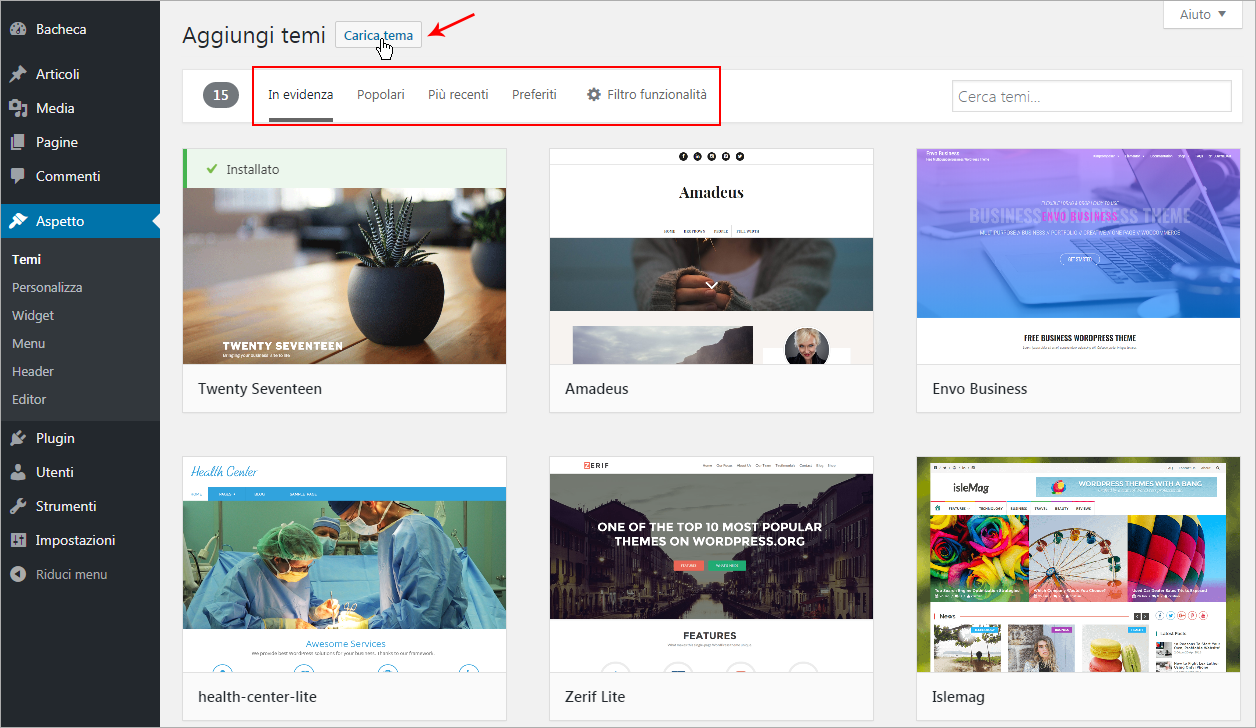Click the Impostazioni settings icon
Image resolution: width=1256 pixels, height=728 pixels.
[18, 540]
